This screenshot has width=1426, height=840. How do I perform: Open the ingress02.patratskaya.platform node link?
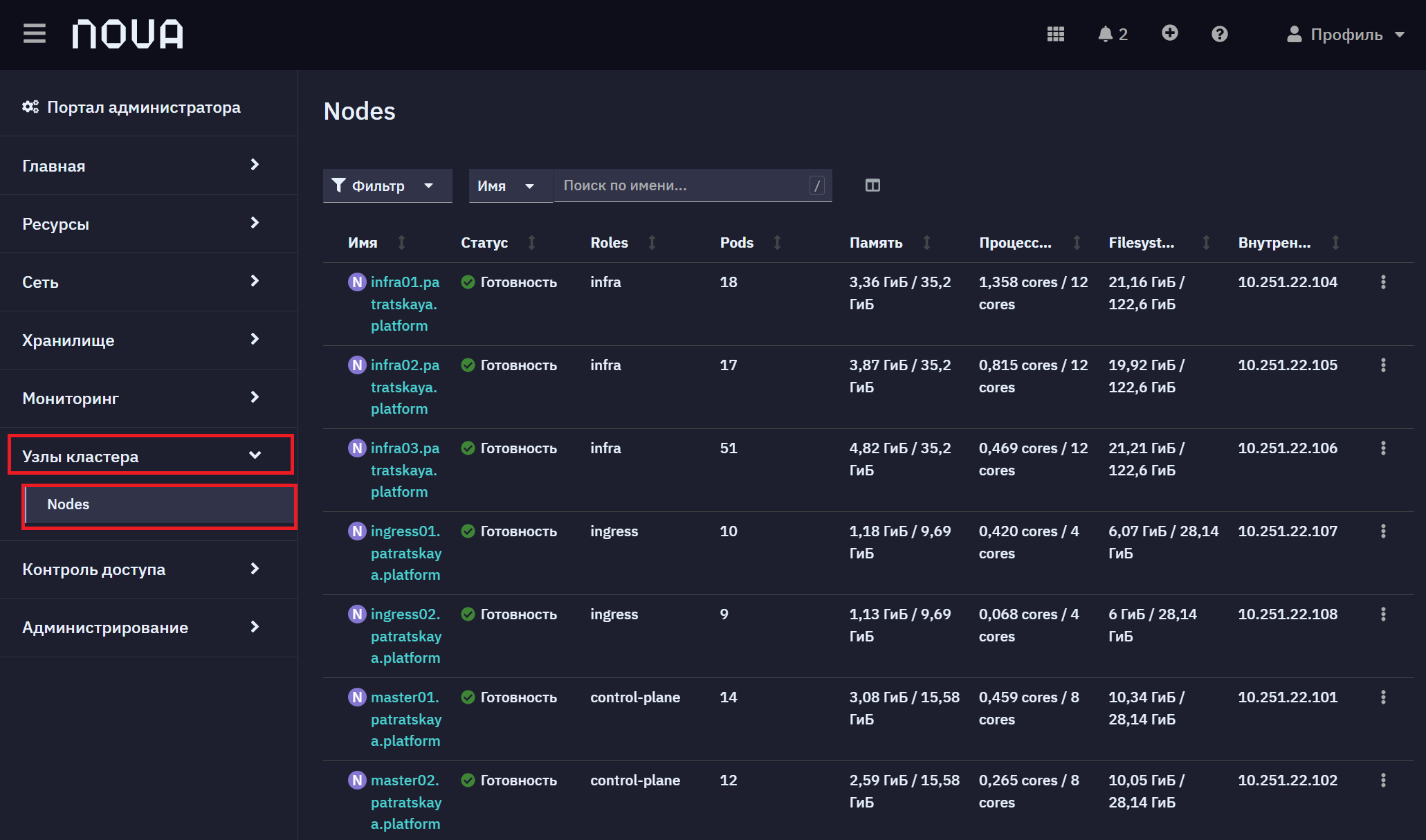pyautogui.click(x=405, y=636)
